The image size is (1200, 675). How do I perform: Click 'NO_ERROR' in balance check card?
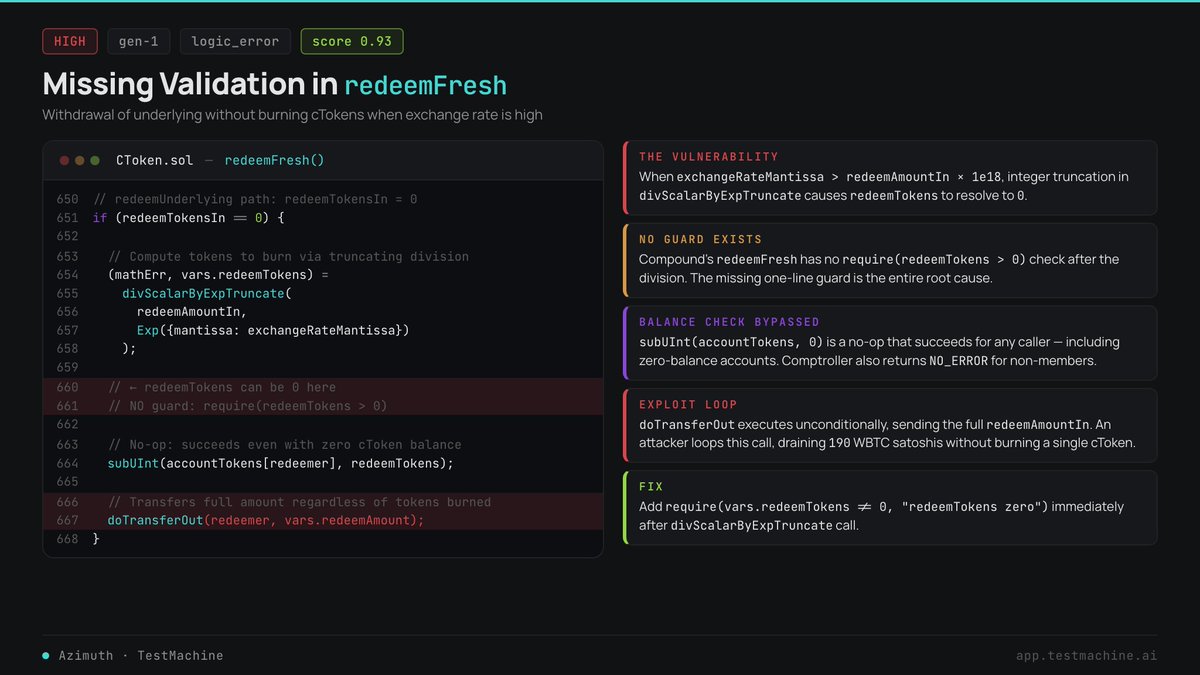(959, 361)
